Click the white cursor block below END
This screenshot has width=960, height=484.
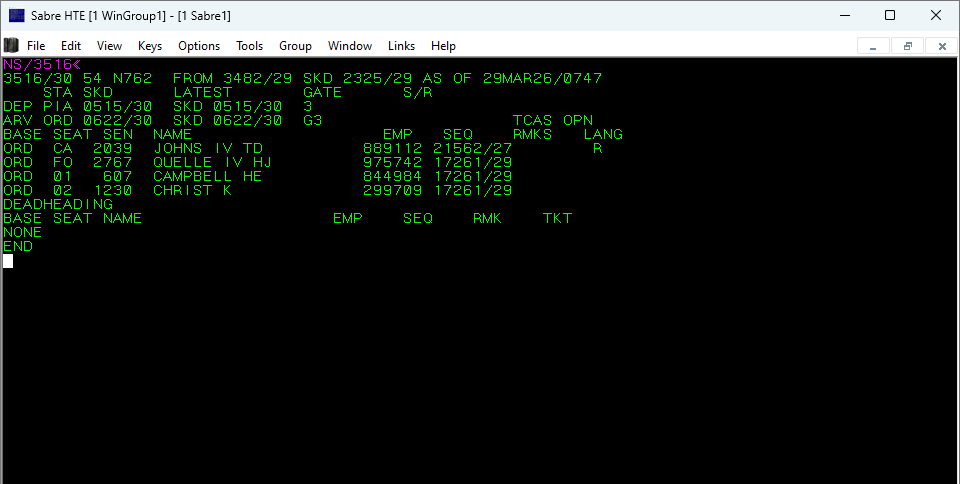pos(8,261)
